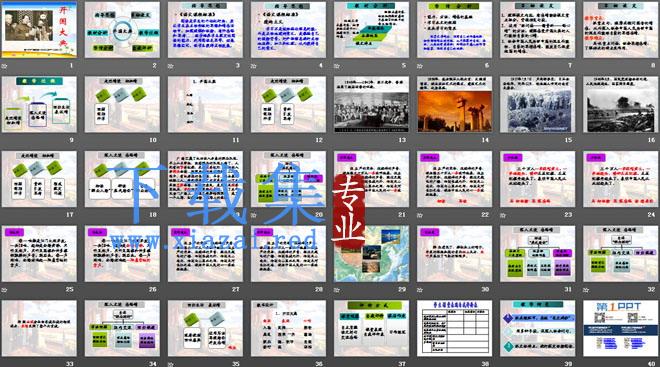
Task: Select slide 14 with the orange sunset image
Action: 455,104
